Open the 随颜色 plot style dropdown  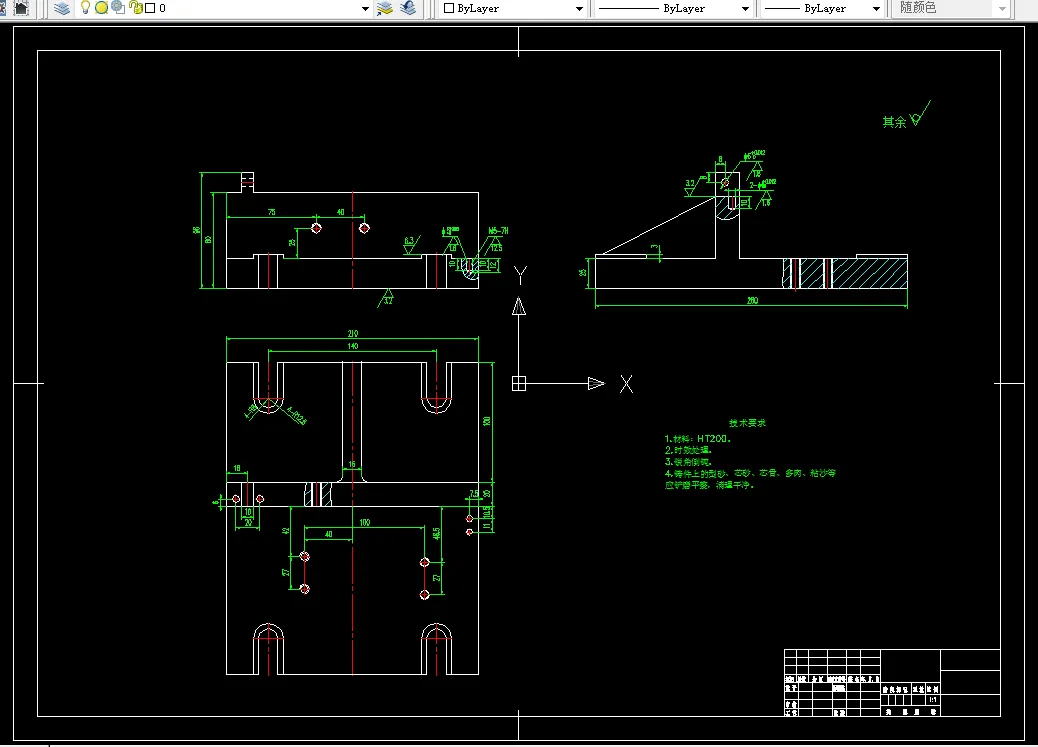coord(1002,9)
